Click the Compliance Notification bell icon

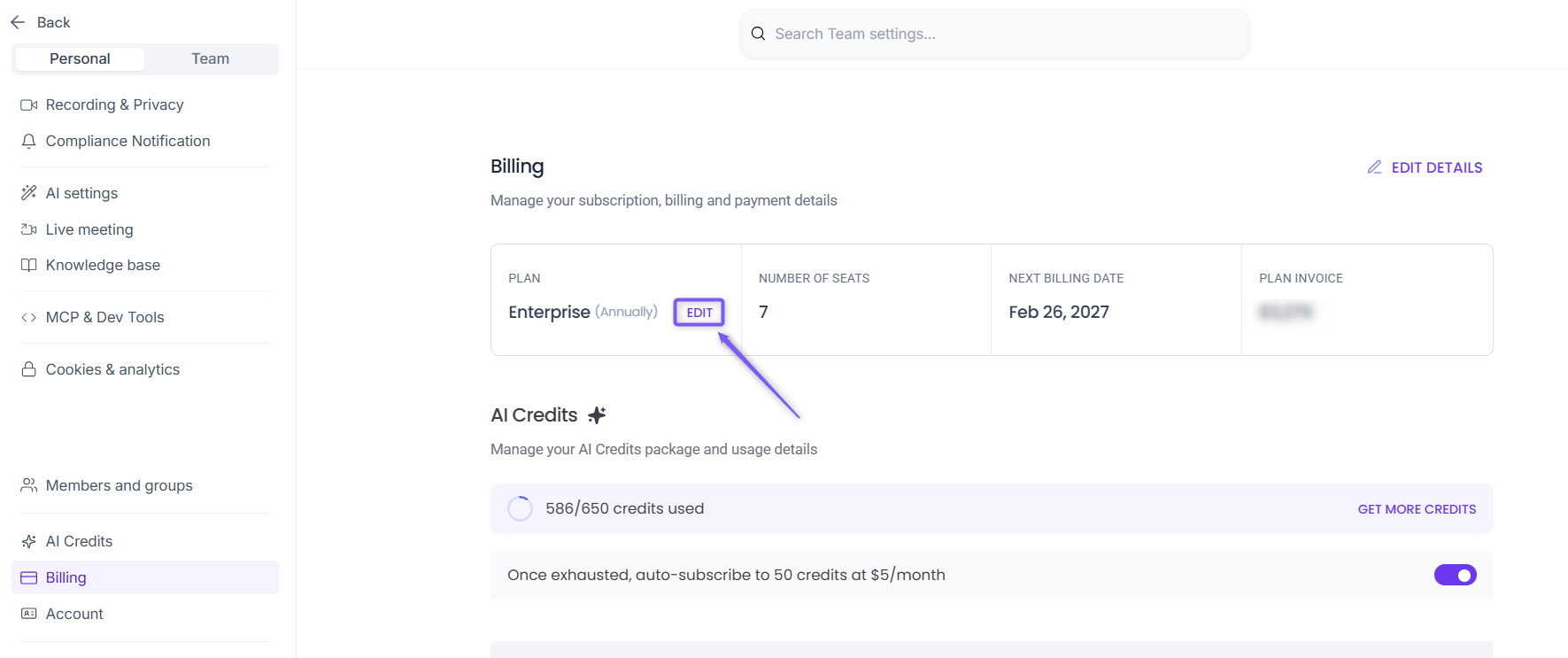[x=29, y=141]
